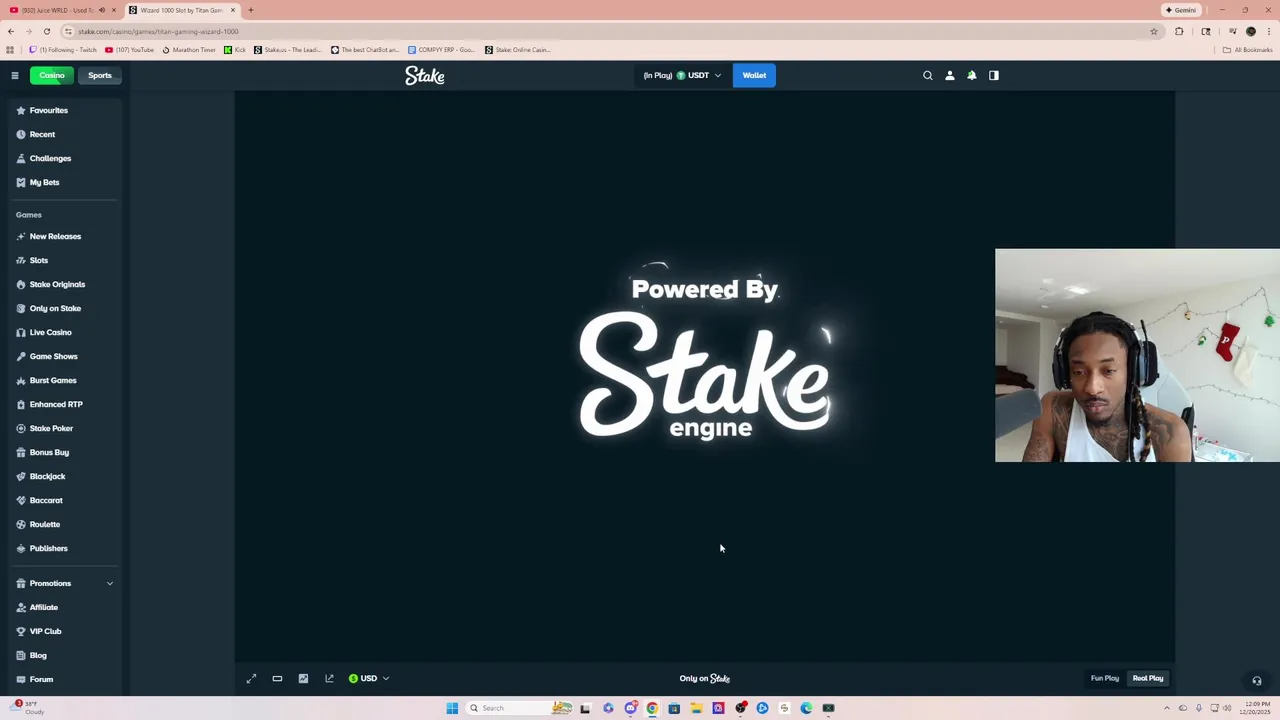Toggle the chat side panel icon
Screen dimensions: 1280x720
point(994,75)
